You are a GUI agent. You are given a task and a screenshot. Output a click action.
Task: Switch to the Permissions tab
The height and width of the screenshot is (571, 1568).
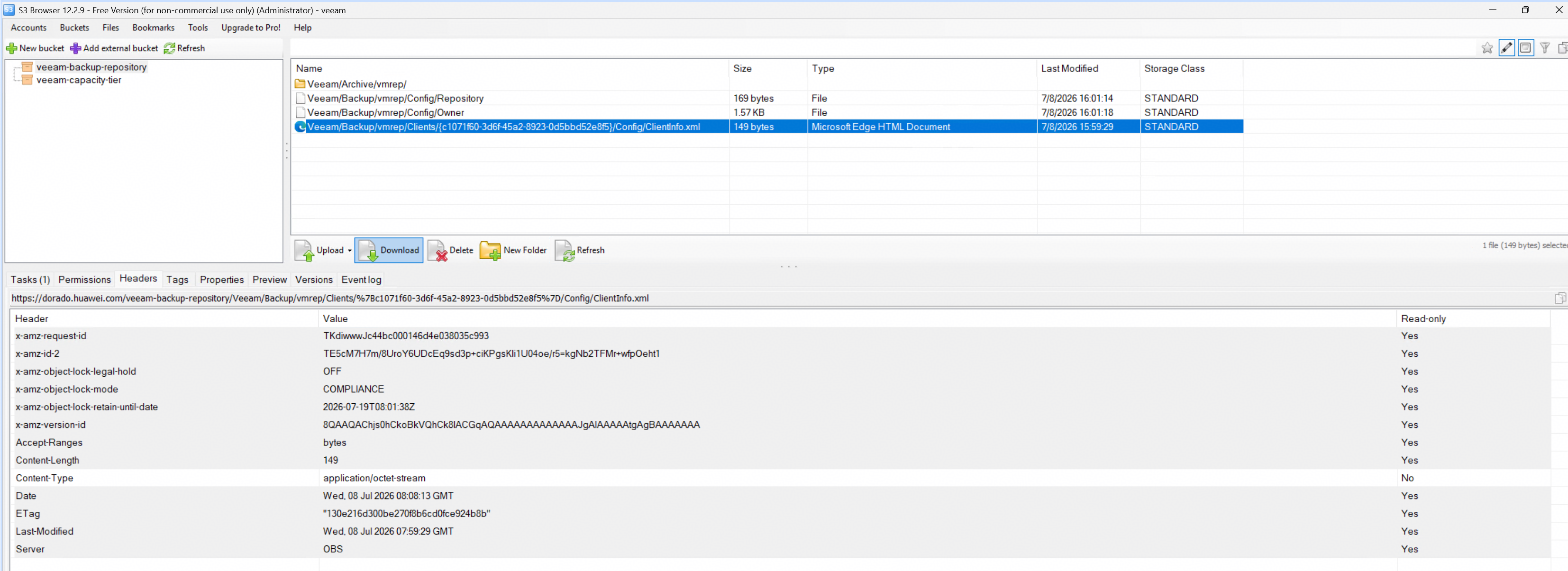tap(84, 280)
